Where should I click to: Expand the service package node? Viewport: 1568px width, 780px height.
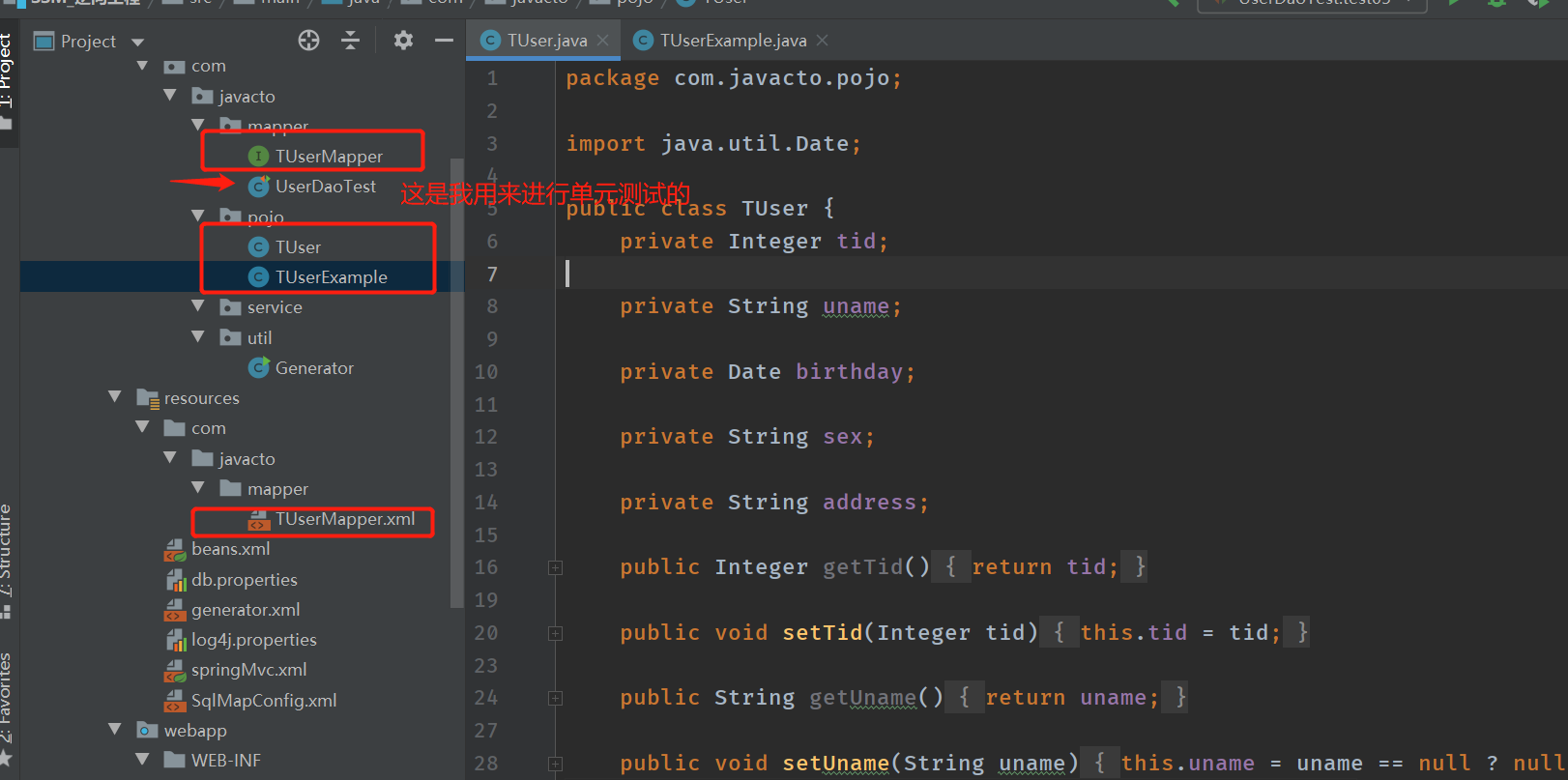pyautogui.click(x=198, y=306)
